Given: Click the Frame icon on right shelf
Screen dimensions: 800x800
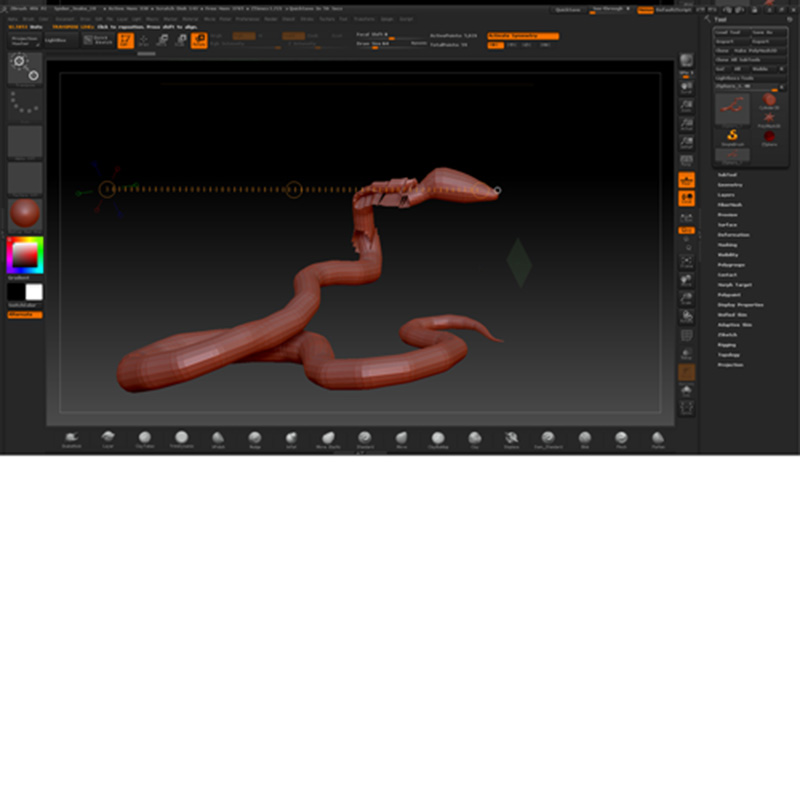Looking at the screenshot, I should 687,262.
